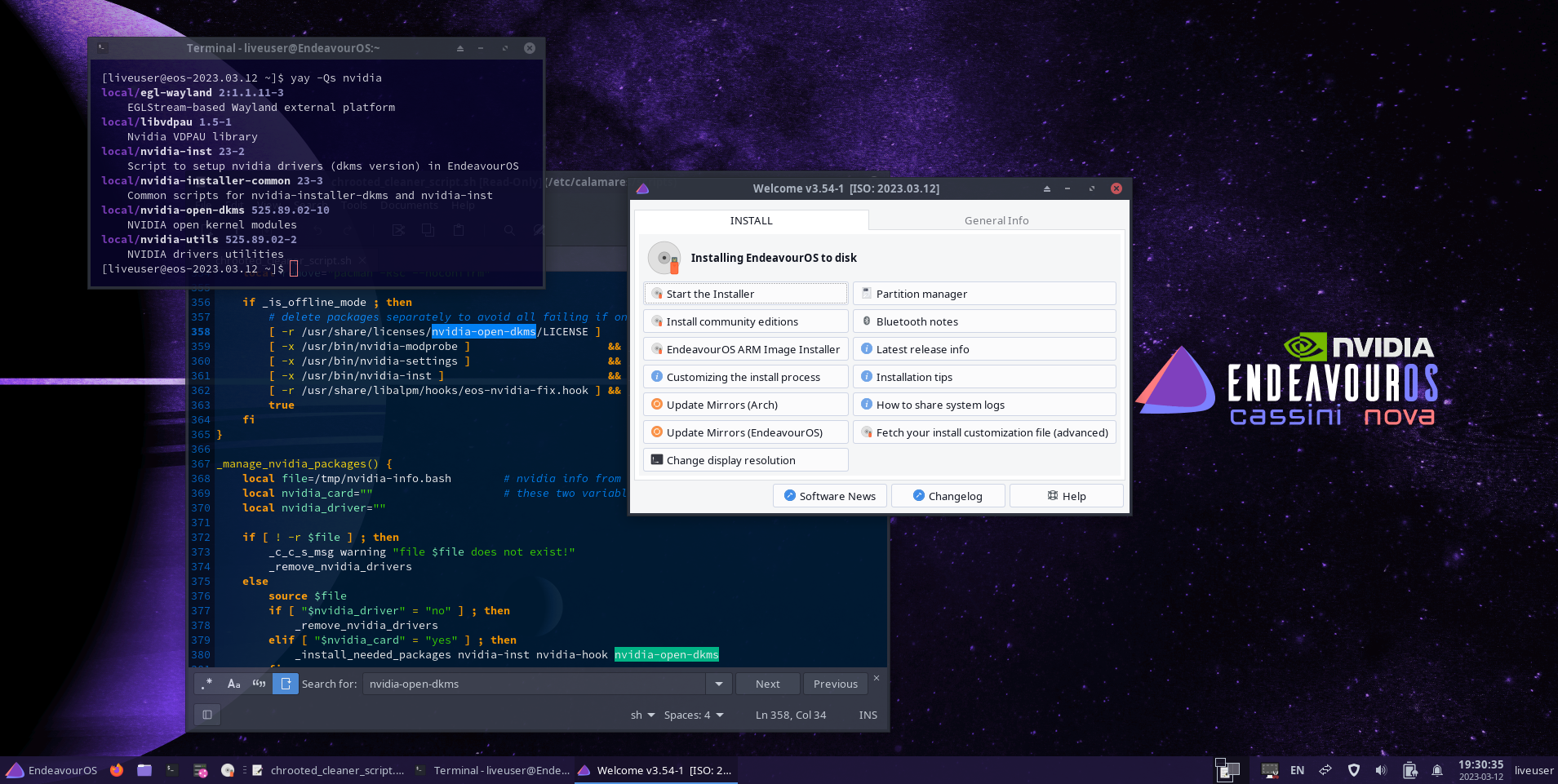The height and width of the screenshot is (784, 1558).
Task: Click Start the Installer button
Action: pyautogui.click(x=746, y=294)
